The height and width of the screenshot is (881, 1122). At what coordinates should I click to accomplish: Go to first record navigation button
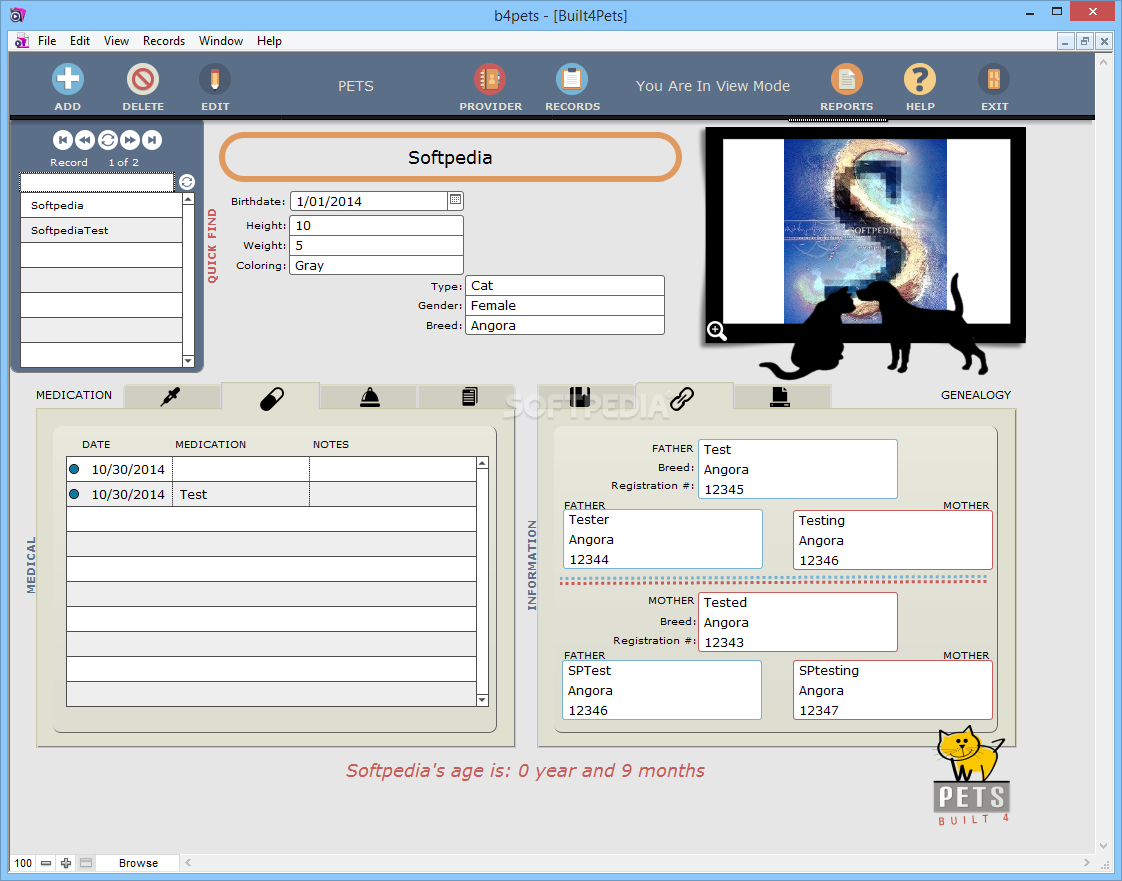point(62,140)
